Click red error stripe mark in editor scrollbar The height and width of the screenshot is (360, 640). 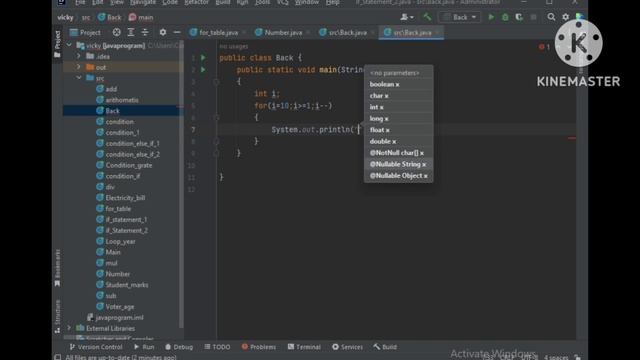tap(572, 138)
